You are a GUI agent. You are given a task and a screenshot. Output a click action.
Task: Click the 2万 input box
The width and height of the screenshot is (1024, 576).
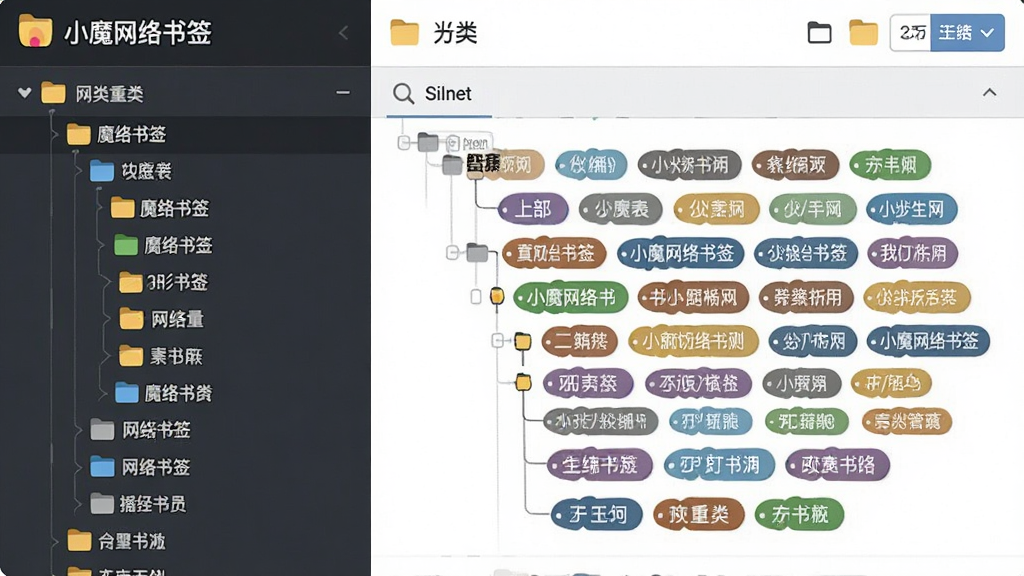(911, 33)
